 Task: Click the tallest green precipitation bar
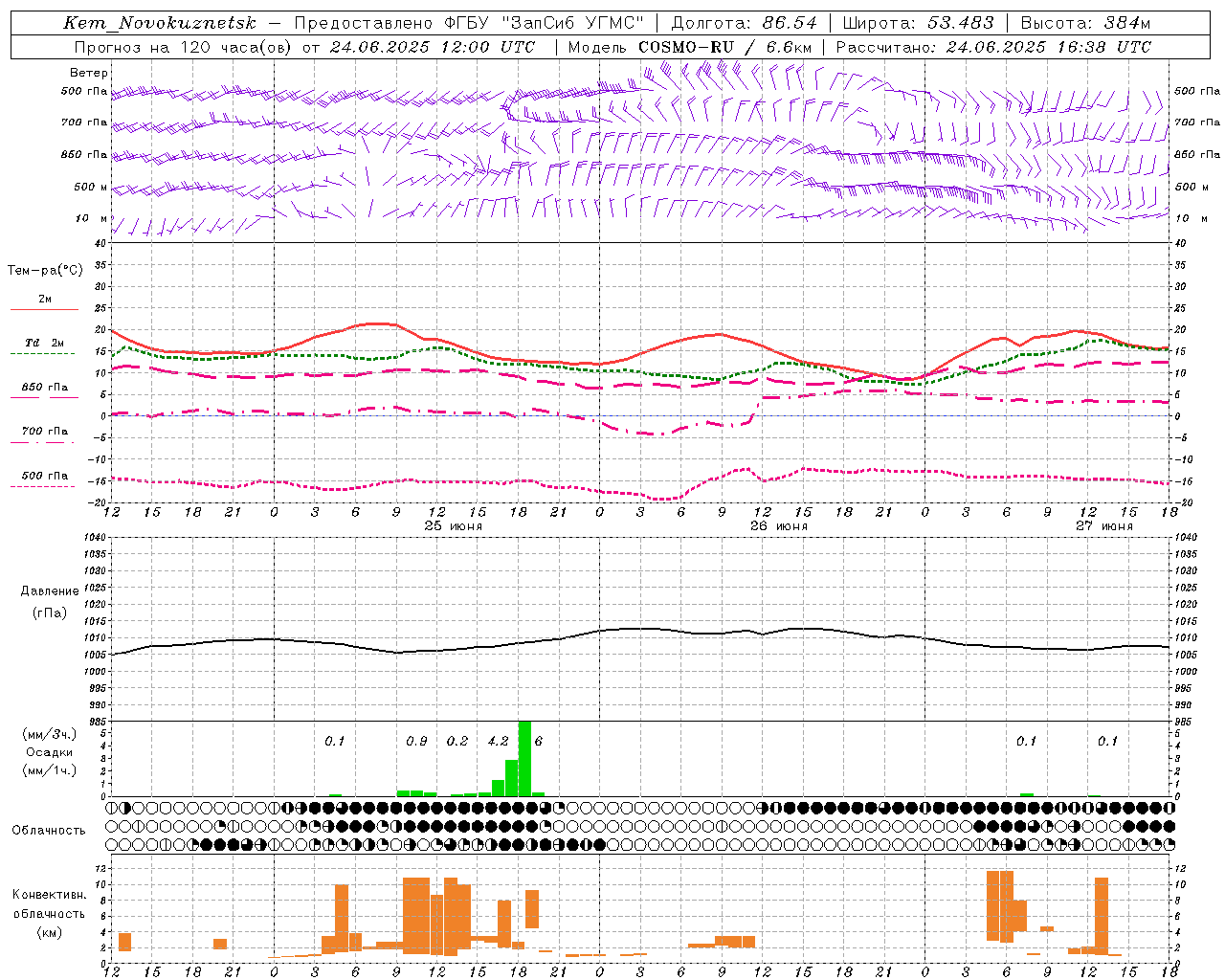pos(524,758)
